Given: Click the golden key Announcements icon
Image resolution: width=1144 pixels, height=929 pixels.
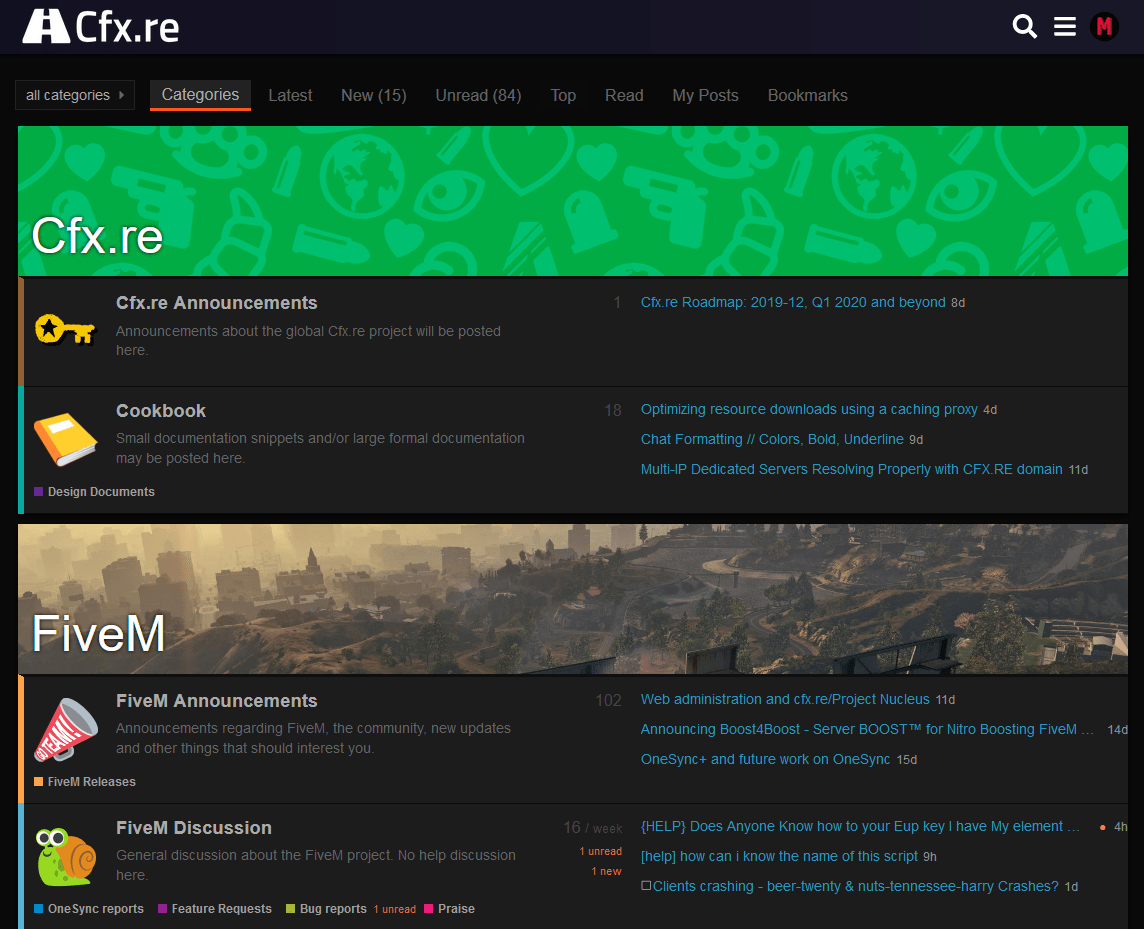Looking at the screenshot, I should 66,330.
